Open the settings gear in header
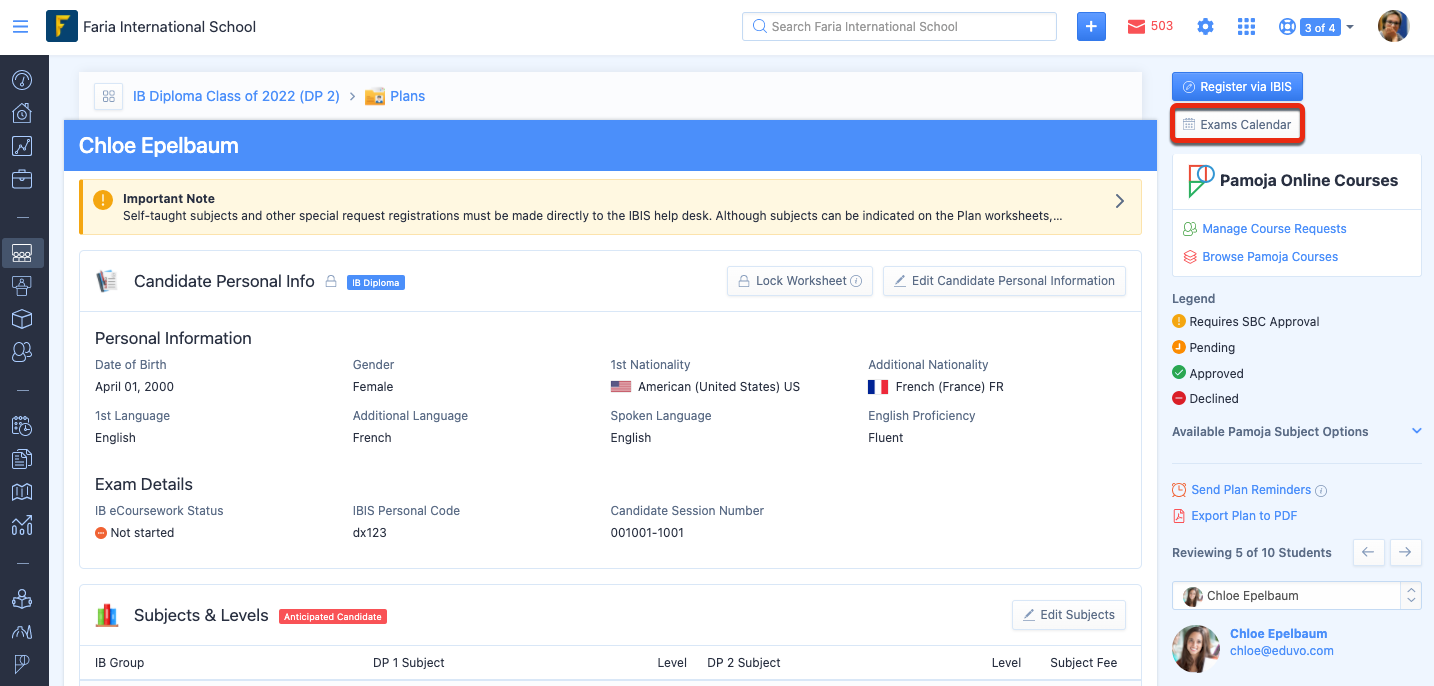Screen dimensions: 1434x686 pos(1205,27)
